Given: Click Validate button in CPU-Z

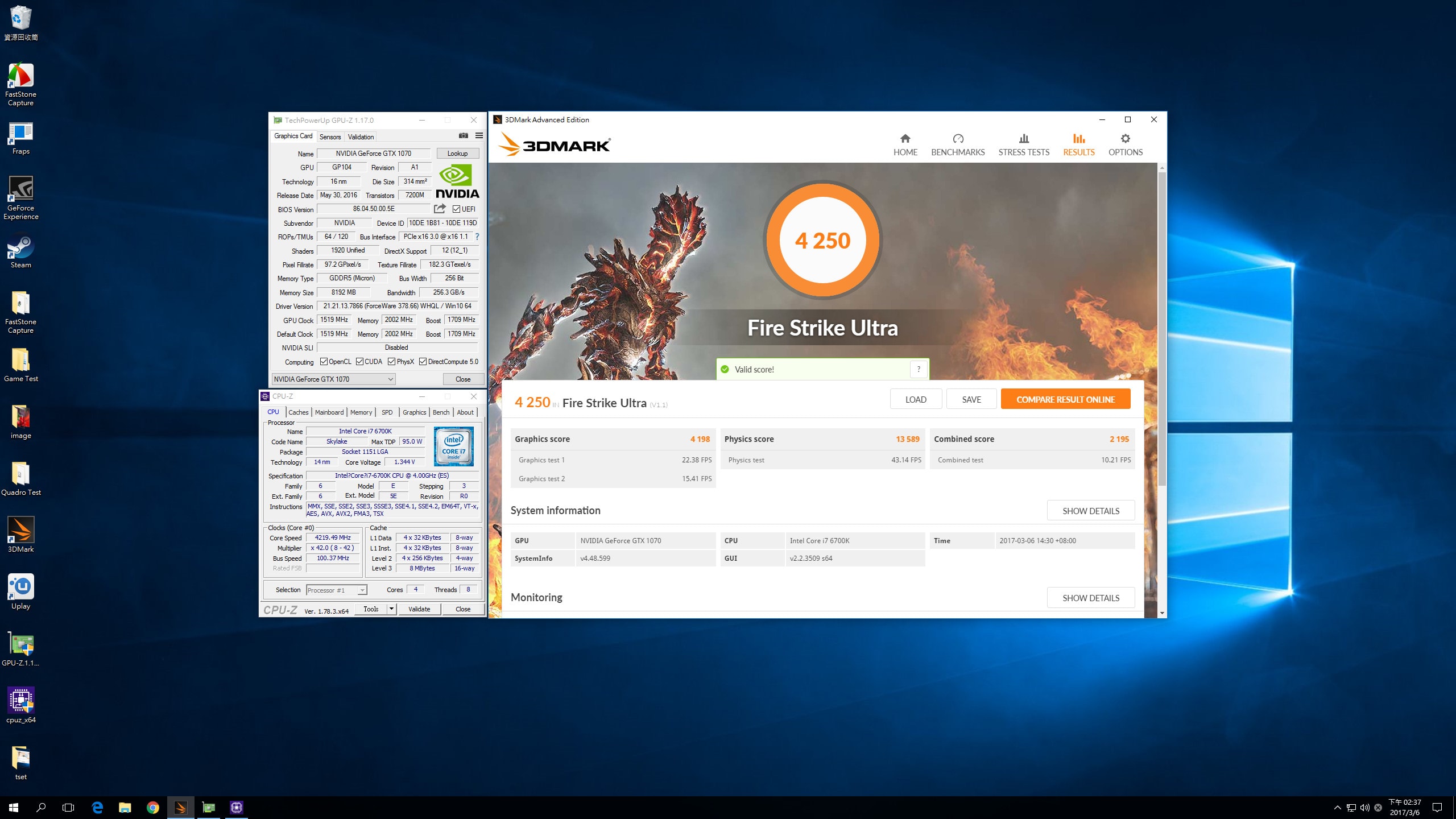Looking at the screenshot, I should point(419,609).
